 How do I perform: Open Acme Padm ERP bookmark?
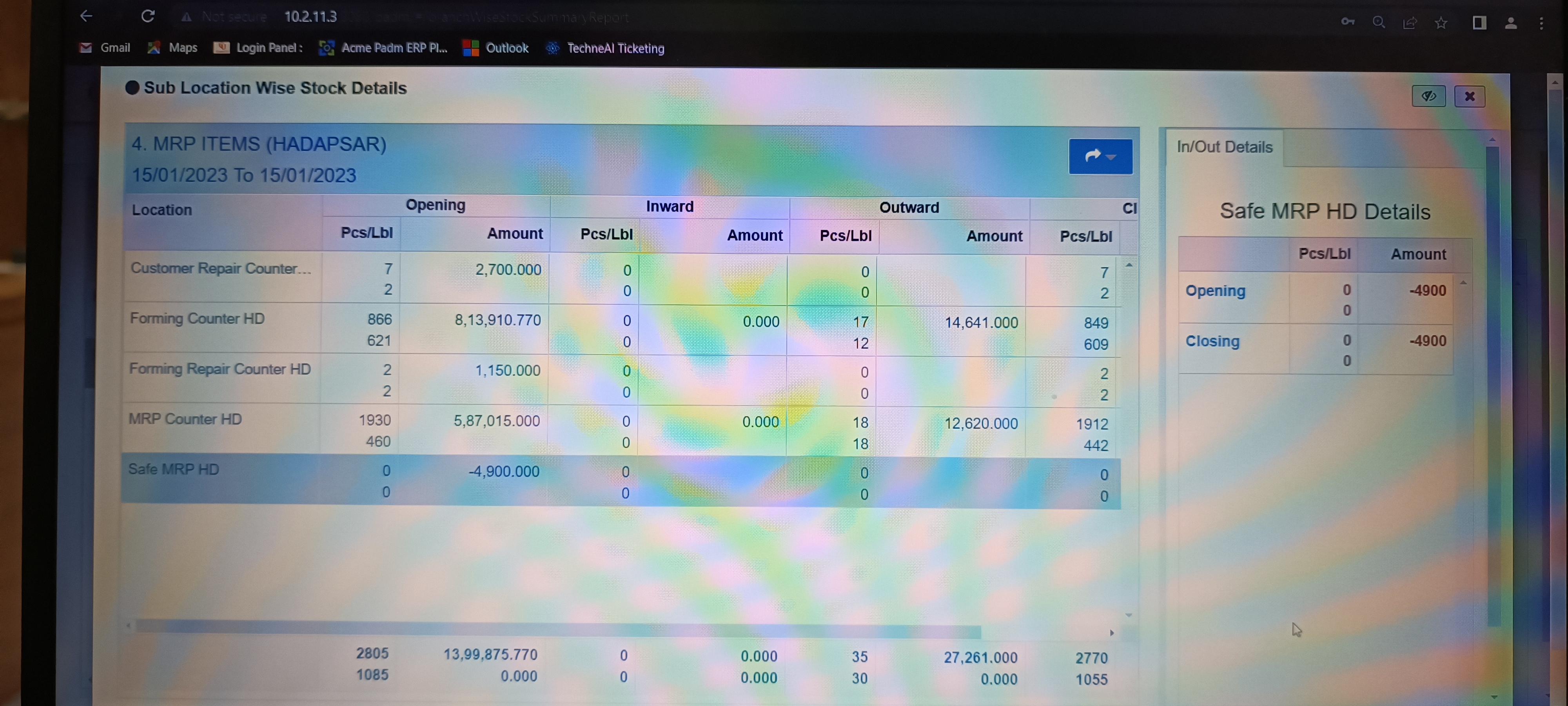[383, 47]
